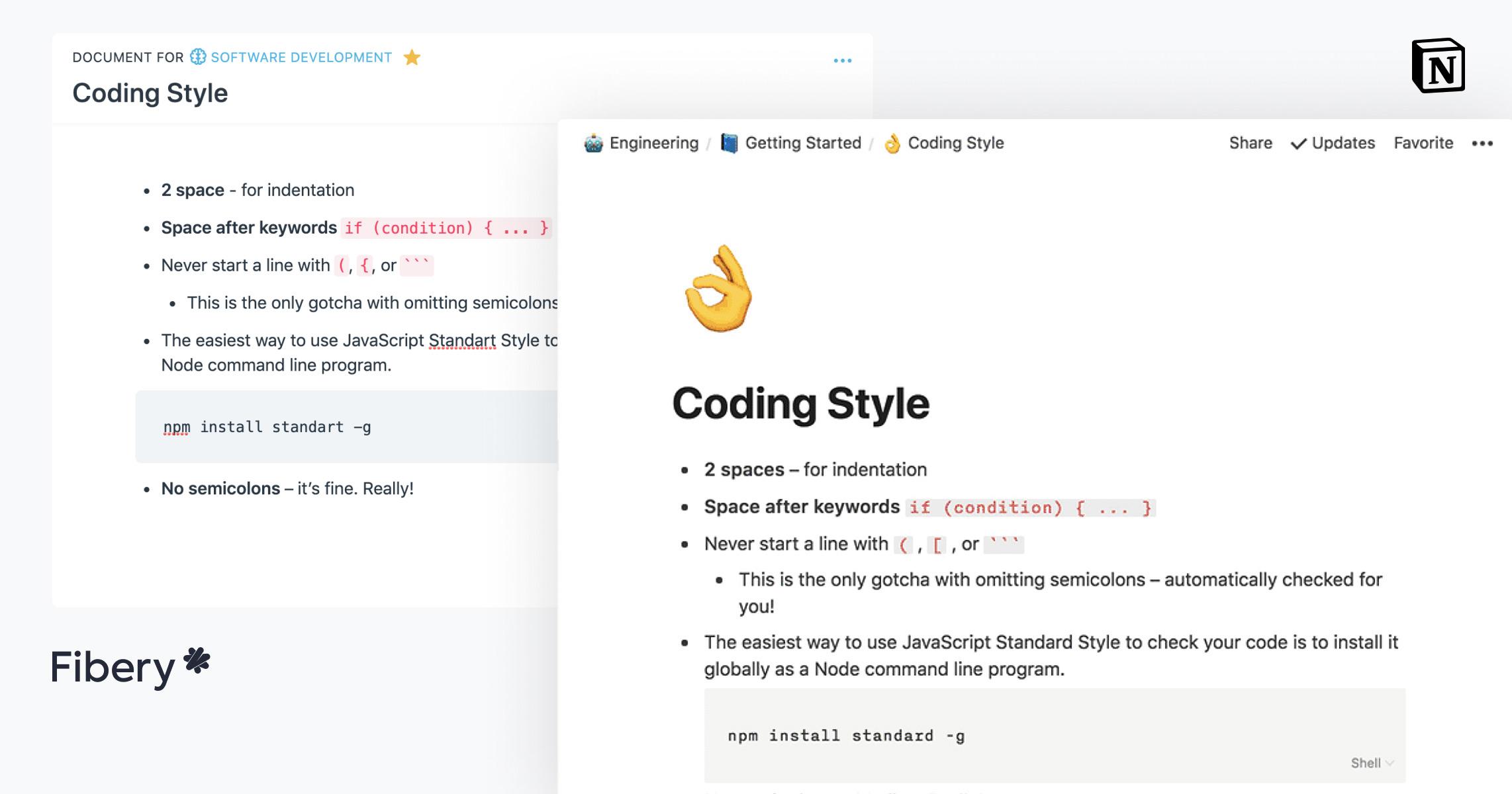Click the Updates checkmark icon
1512x794 pixels.
pos(1299,144)
